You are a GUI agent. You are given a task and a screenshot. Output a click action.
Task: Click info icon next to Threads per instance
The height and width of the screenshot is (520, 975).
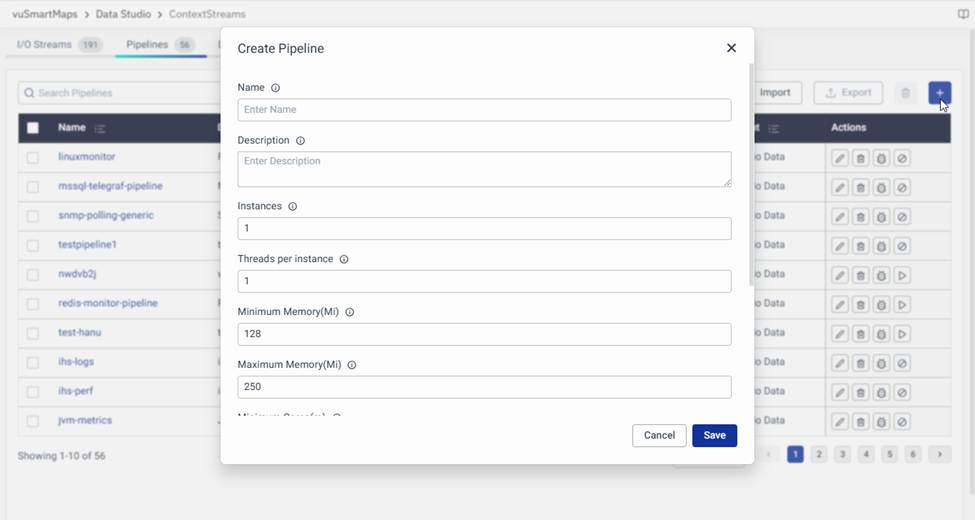pyautogui.click(x=344, y=259)
